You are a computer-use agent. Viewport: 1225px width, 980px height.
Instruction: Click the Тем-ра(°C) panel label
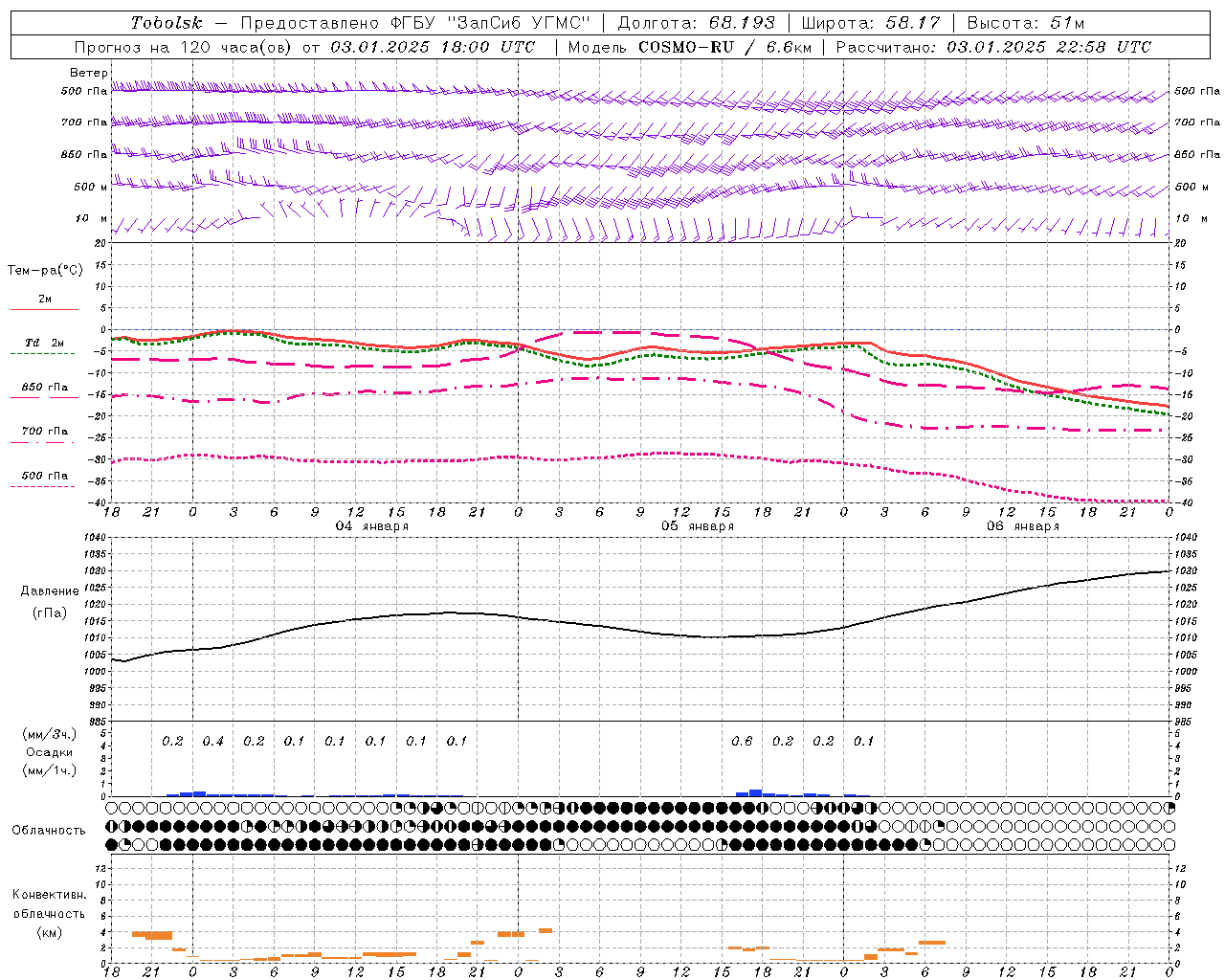point(45,271)
